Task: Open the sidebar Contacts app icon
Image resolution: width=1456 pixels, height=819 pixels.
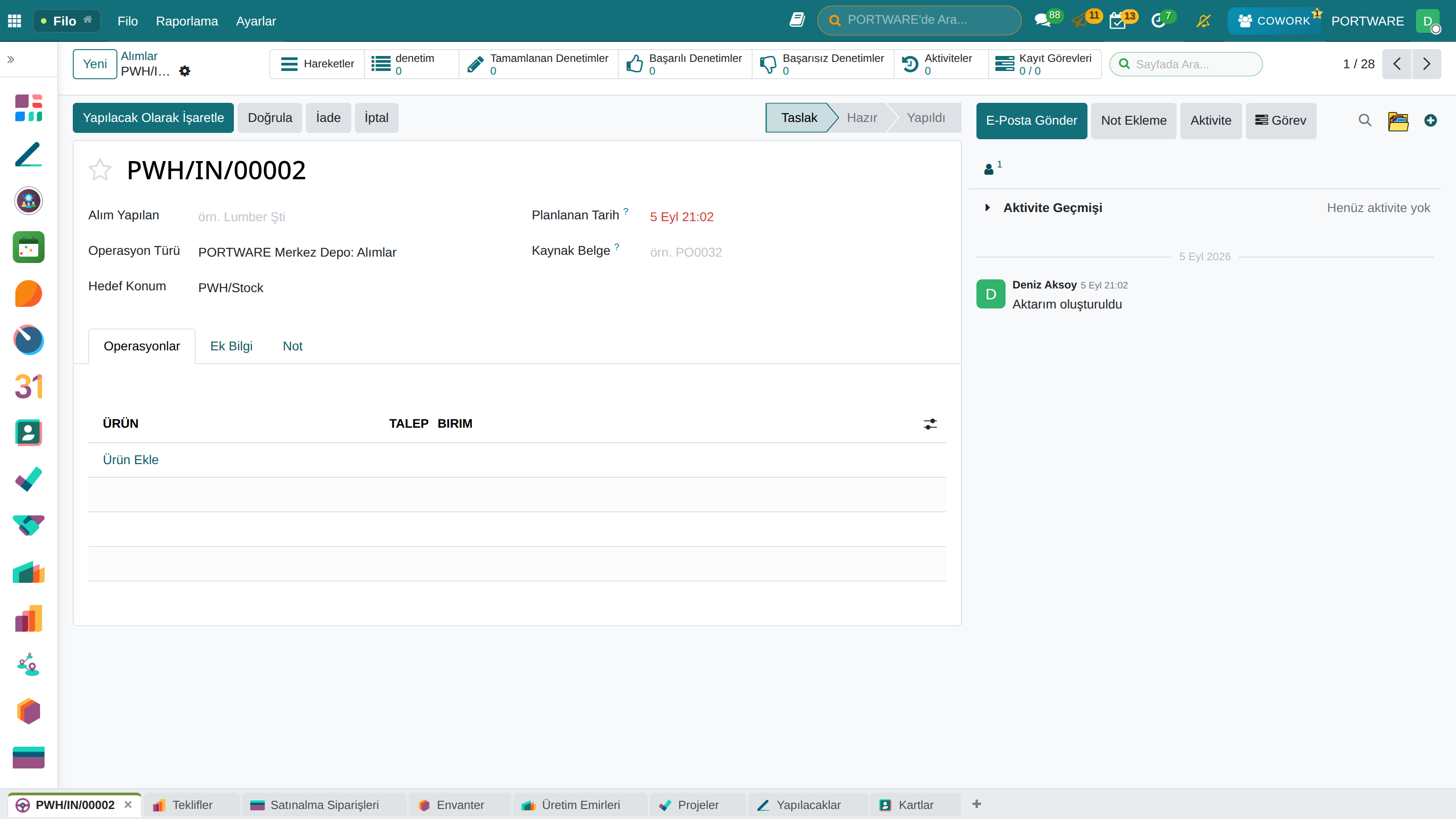Action: pyautogui.click(x=28, y=433)
